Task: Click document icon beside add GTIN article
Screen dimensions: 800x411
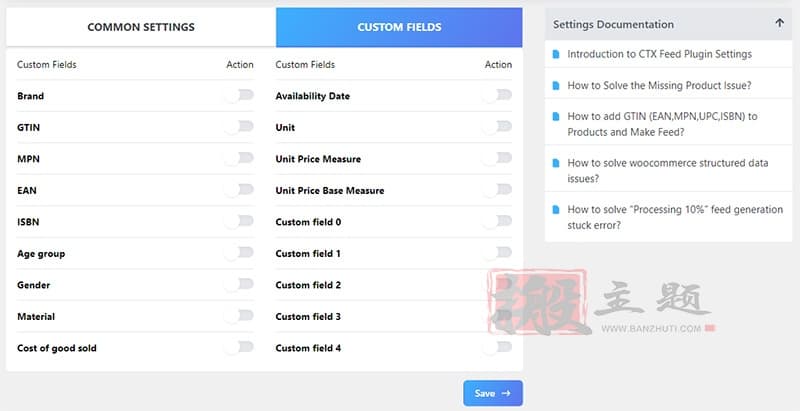Action: click(x=556, y=117)
